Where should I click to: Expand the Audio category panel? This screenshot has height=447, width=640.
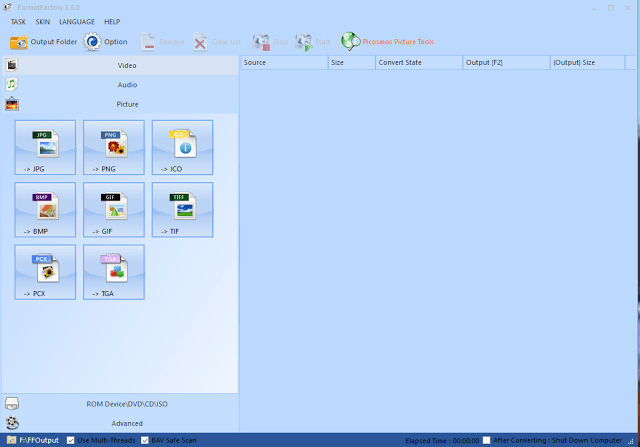[120, 85]
